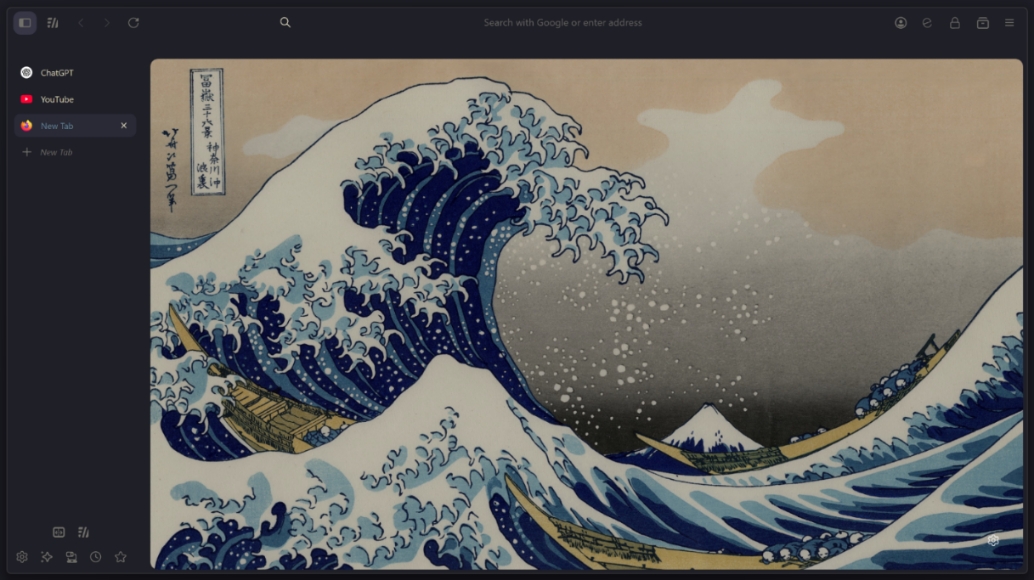Open the archive box icon in toolbar

[983, 22]
